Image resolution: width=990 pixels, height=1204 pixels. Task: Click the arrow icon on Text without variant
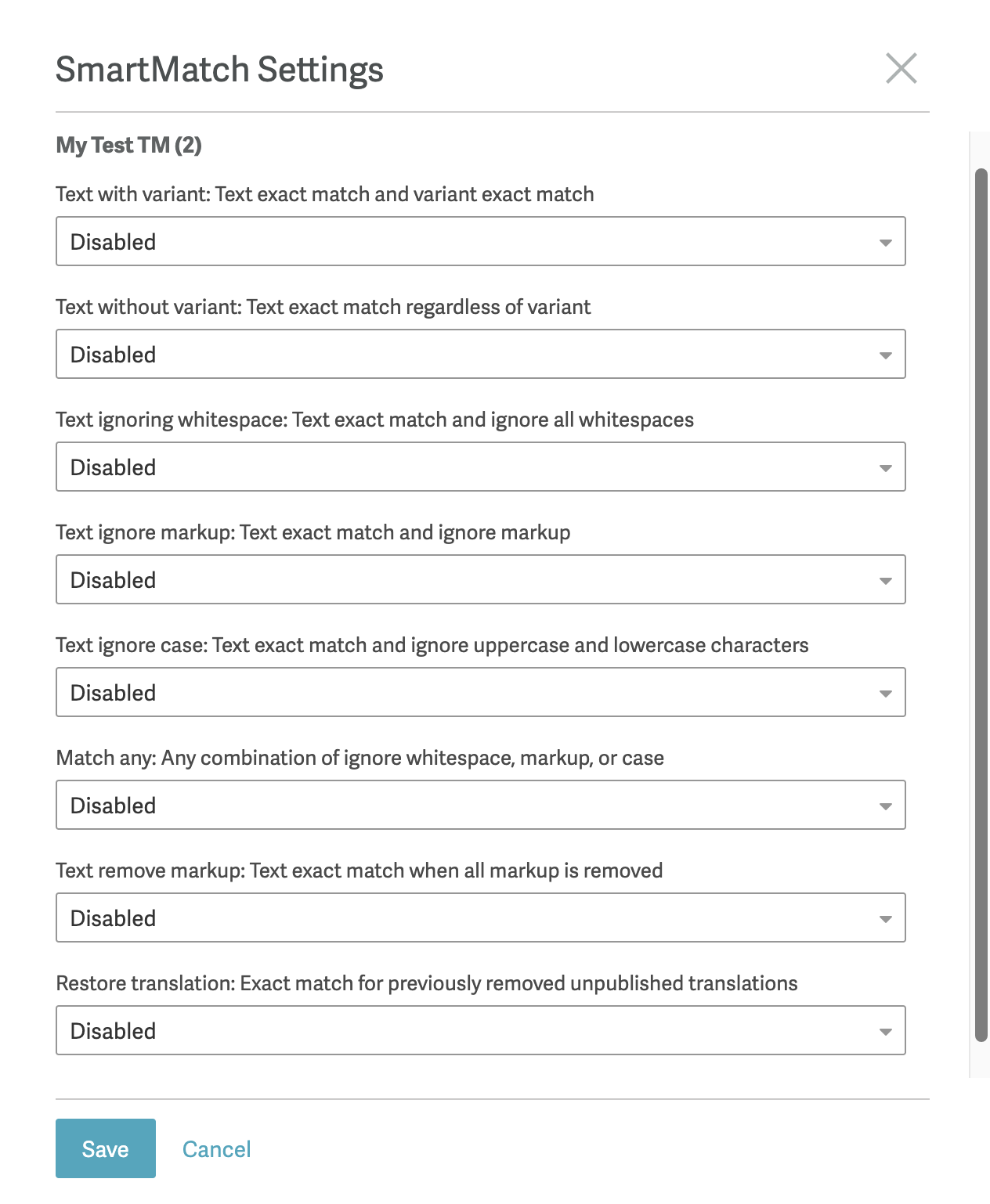click(886, 355)
